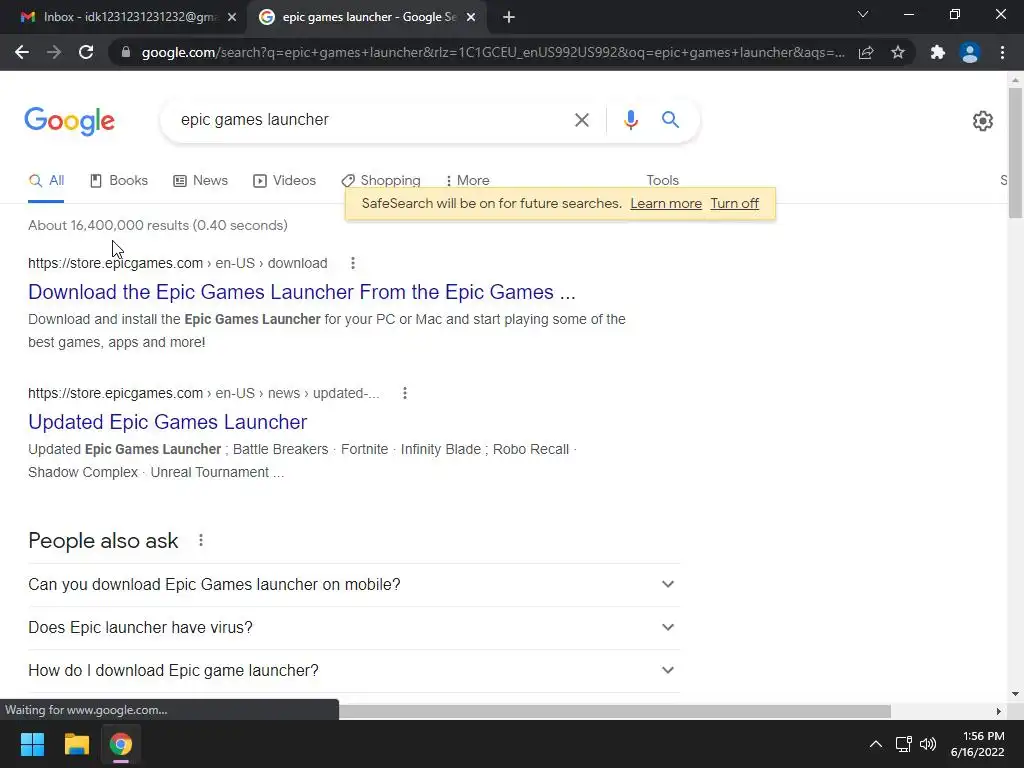Focus the Chrome address bar URL
The height and width of the screenshot is (768, 1024).
click(492, 52)
